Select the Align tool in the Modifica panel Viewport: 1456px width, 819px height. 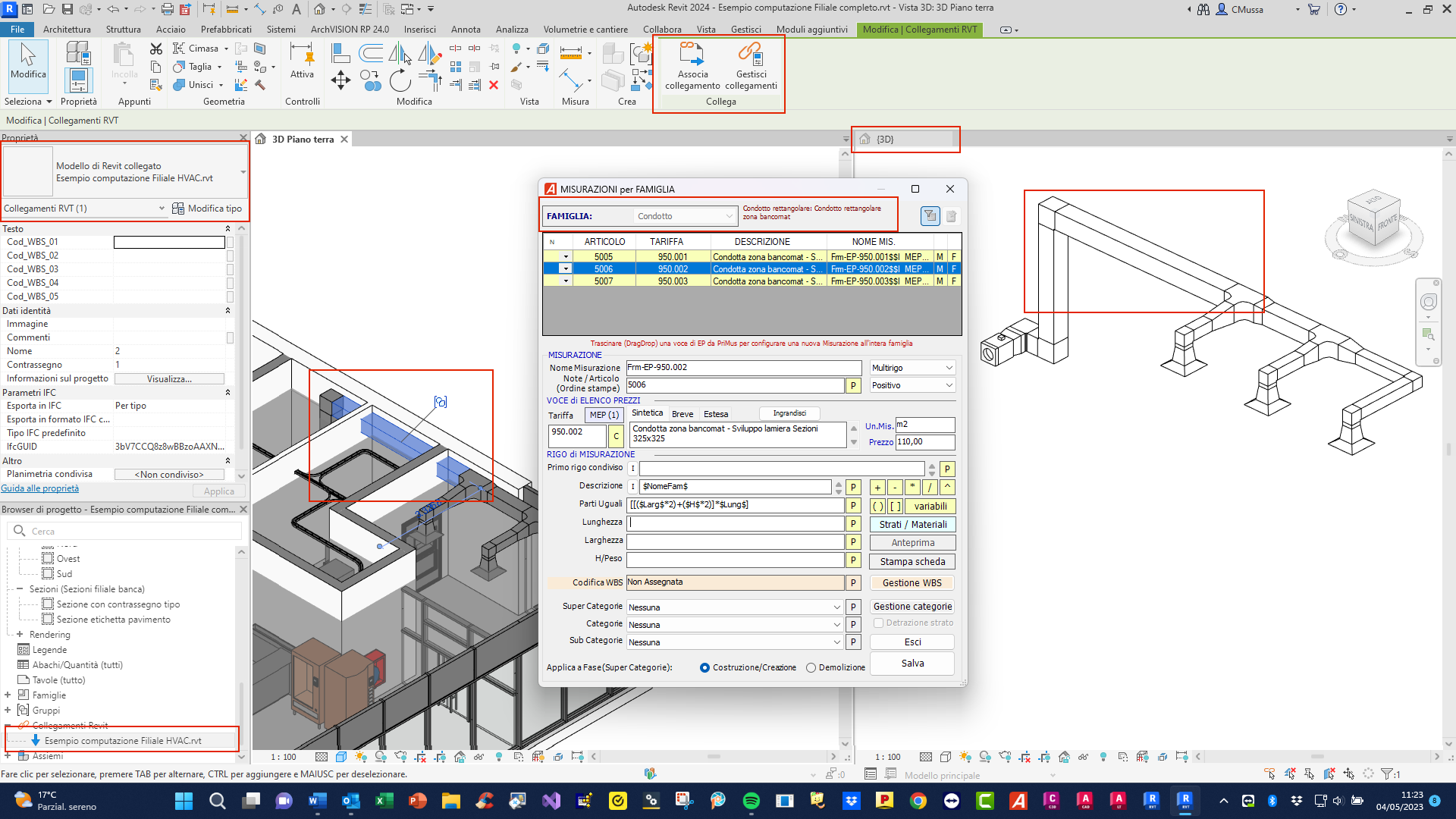340,52
